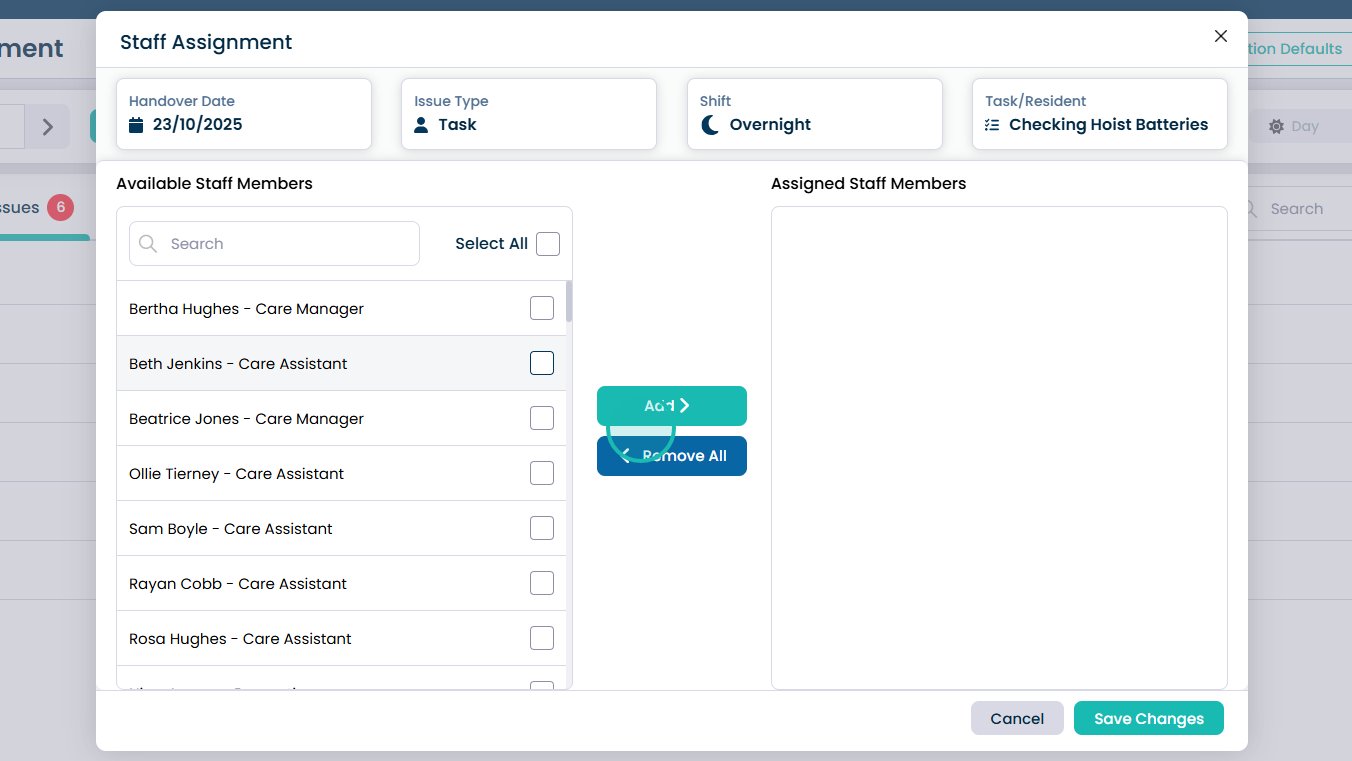The height and width of the screenshot is (761, 1352).
Task: Save changes to staff assignment
Action: point(1148,718)
